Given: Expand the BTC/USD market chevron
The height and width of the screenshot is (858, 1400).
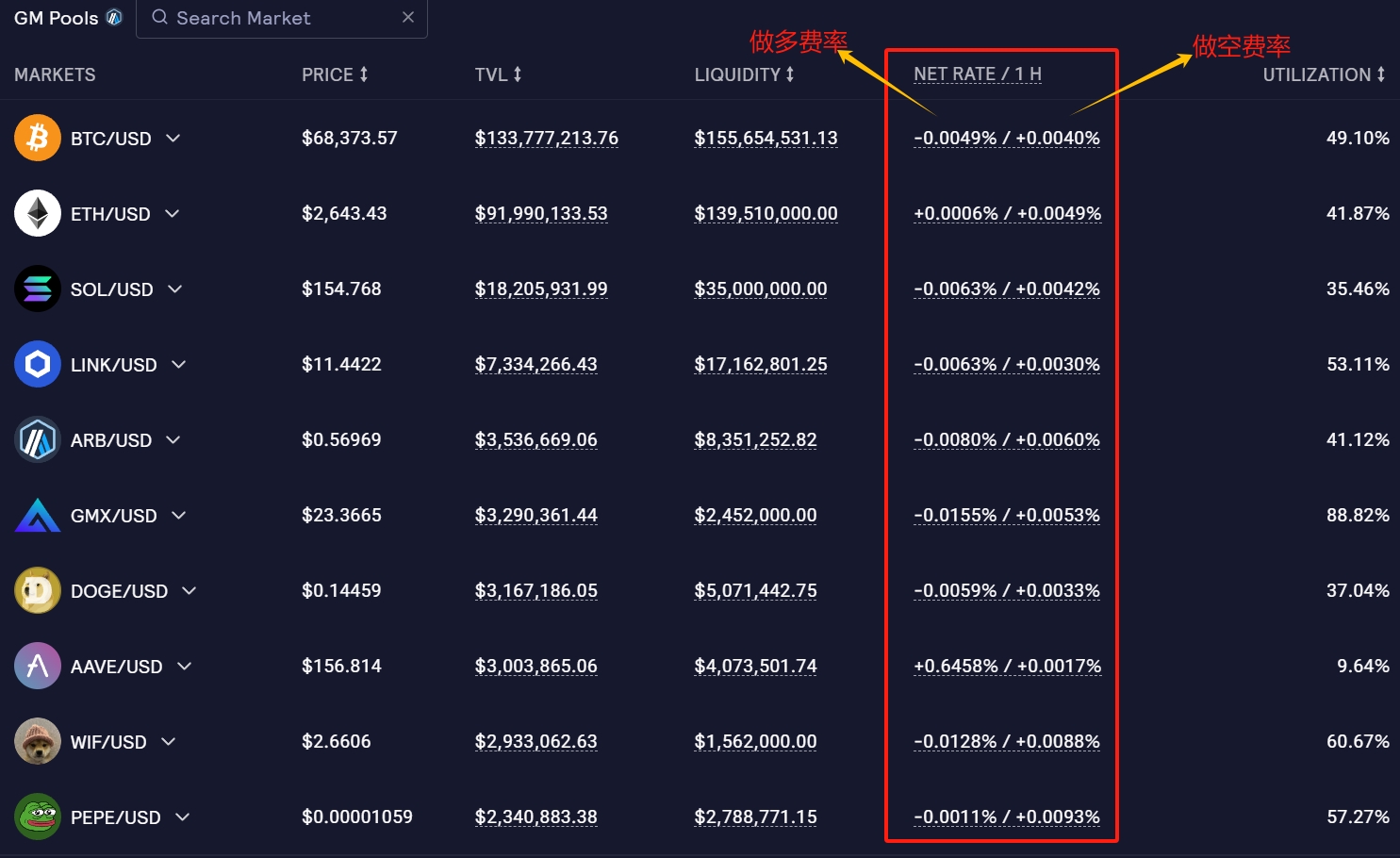Looking at the screenshot, I should (173, 138).
